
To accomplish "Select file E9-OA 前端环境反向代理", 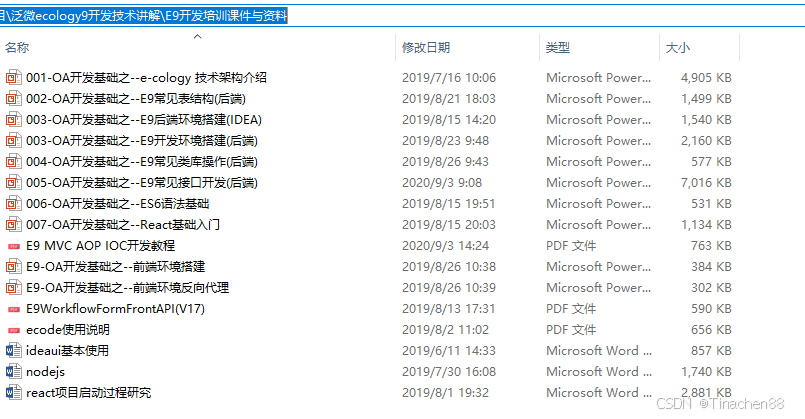I will pos(128,287).
